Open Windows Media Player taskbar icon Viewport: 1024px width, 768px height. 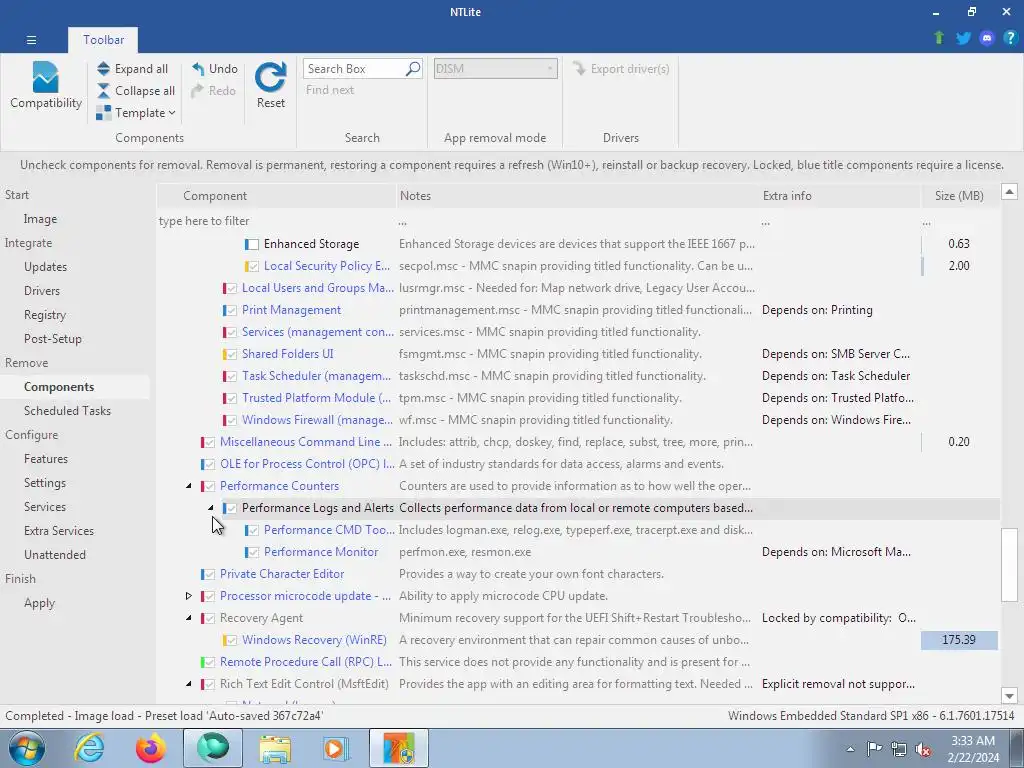(x=337, y=748)
